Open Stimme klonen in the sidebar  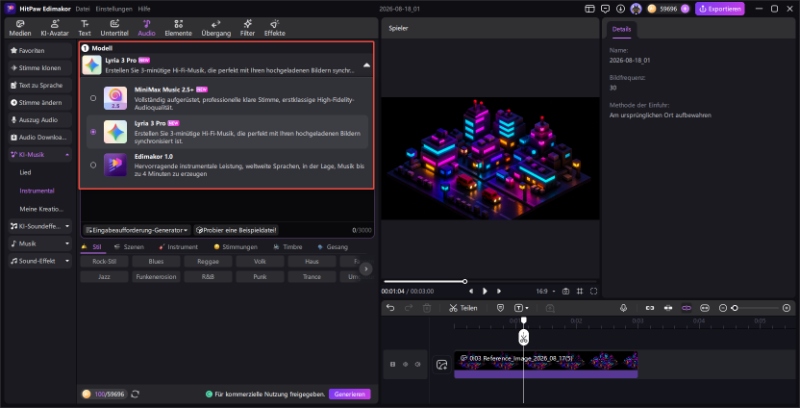point(40,68)
